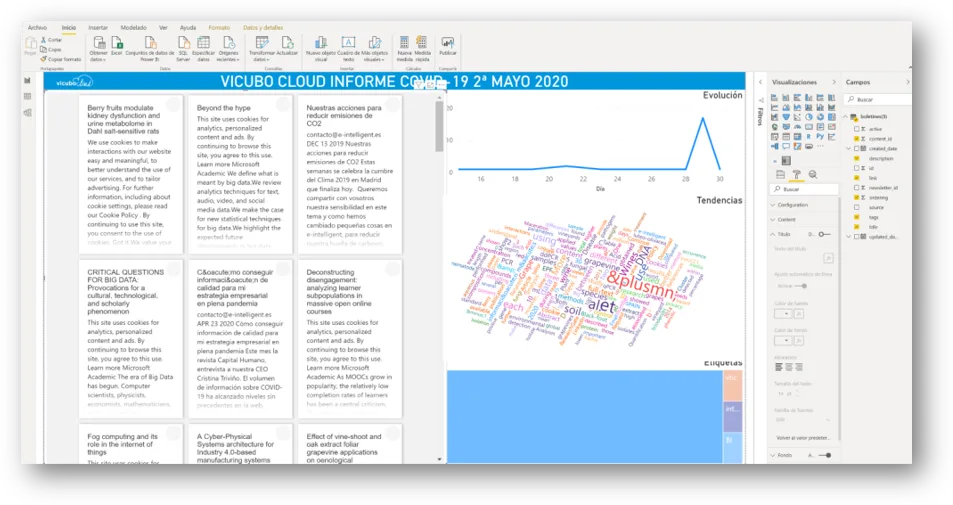Uncheck the link field

point(856,177)
